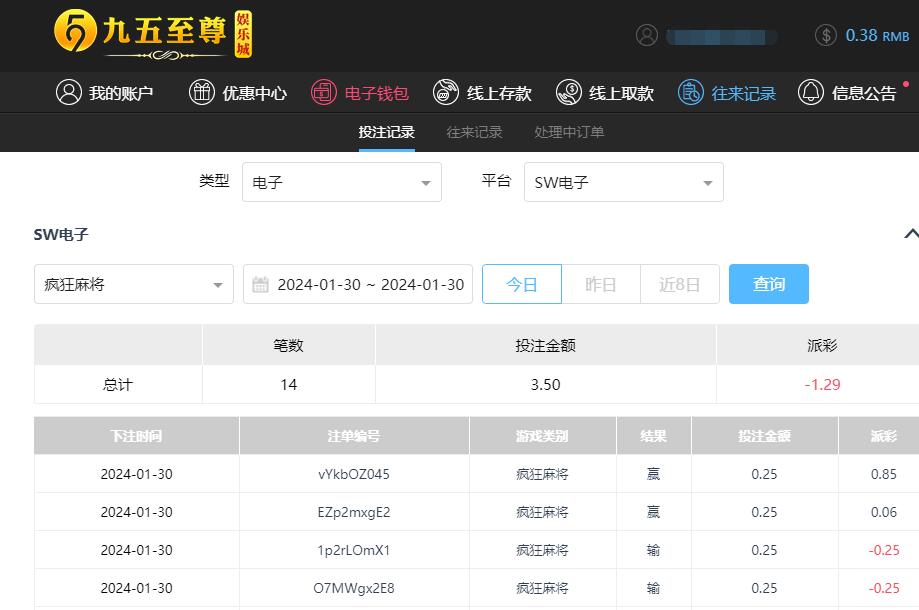Click bet number O7MWgx2E8
Viewport: 919px width, 610px height.
tap(354, 588)
